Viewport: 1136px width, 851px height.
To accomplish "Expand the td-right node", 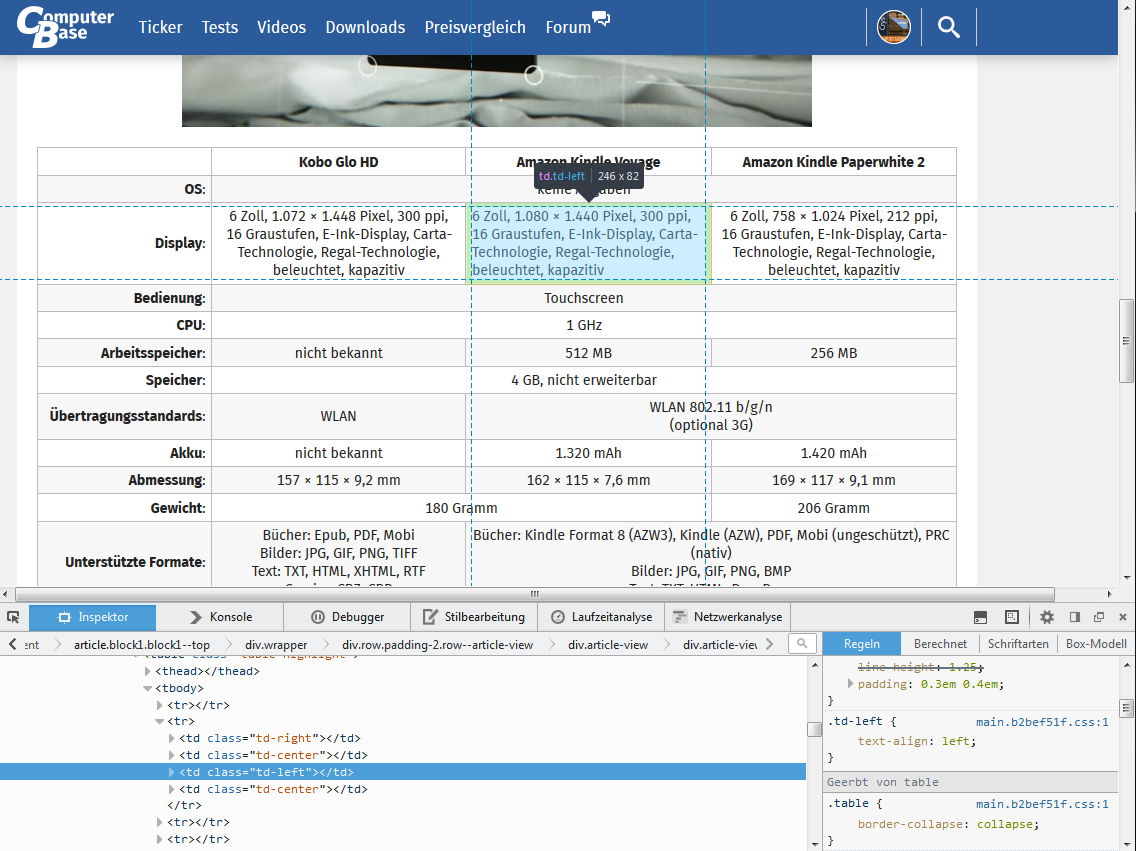I will [172, 738].
